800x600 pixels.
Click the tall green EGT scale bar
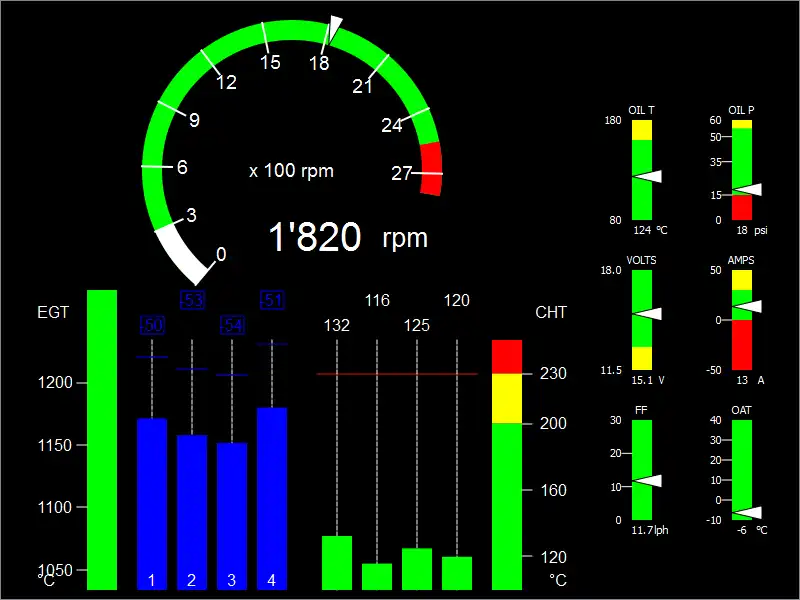click(x=102, y=440)
